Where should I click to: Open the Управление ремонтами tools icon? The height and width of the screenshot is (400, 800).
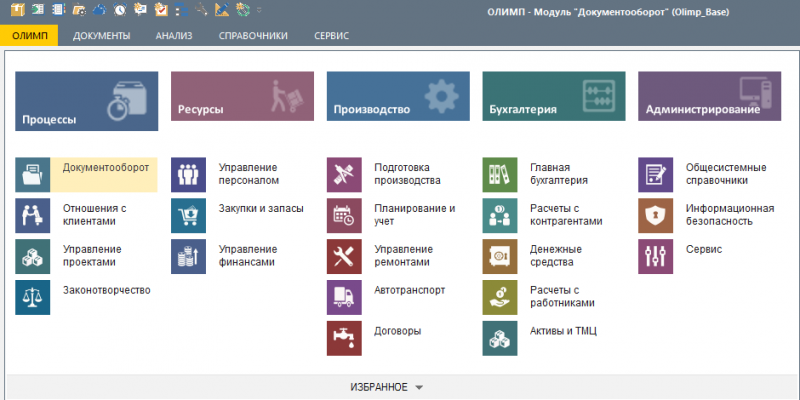pos(344,256)
